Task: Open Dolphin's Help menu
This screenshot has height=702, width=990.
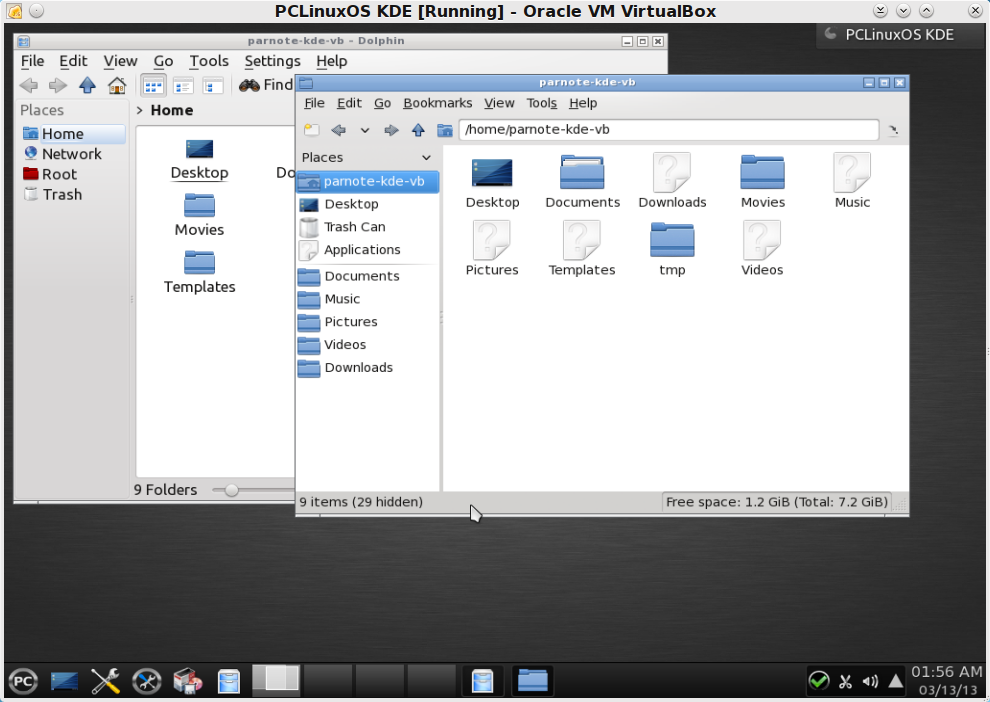Action: point(331,61)
